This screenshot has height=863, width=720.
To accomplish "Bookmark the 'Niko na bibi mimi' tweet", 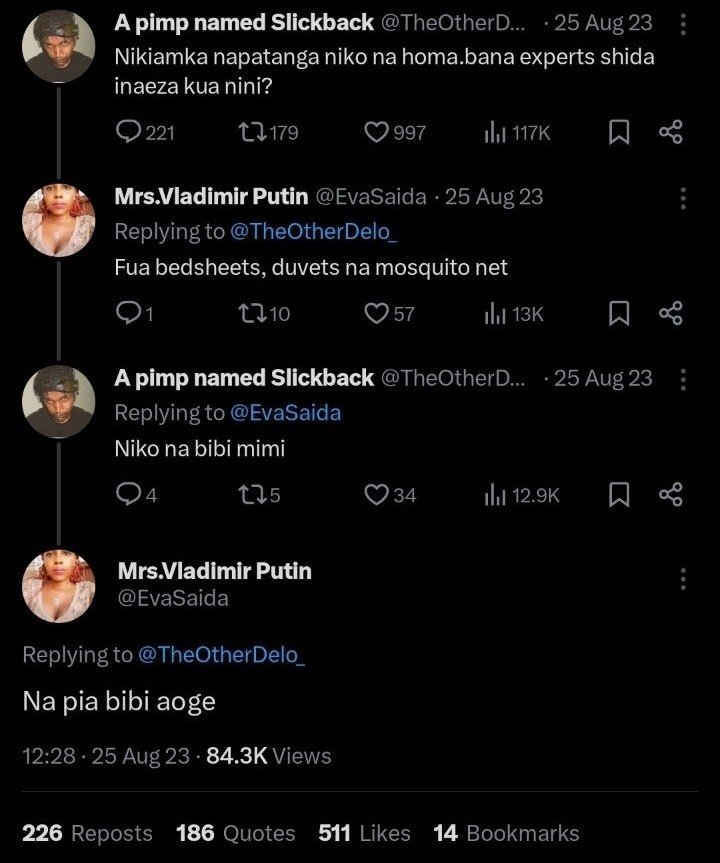I will click(619, 495).
